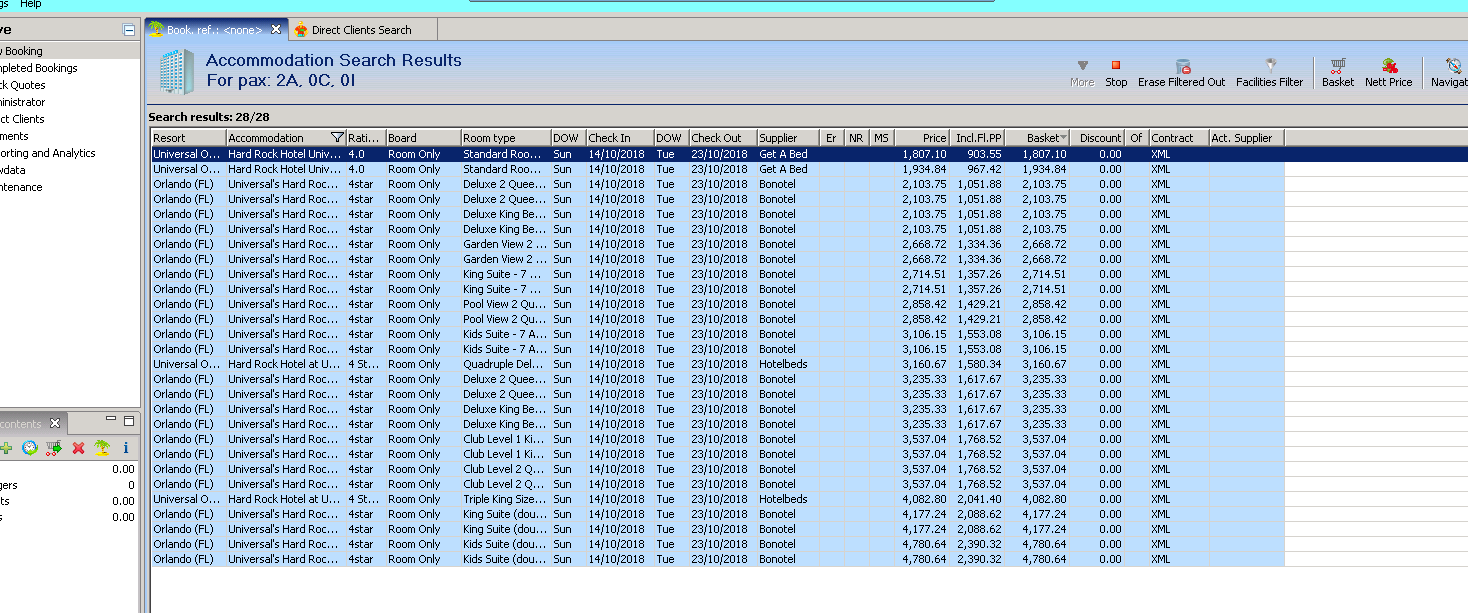Screen dimensions: 1468x613
Task: Open the Help menu
Action: (31, 4)
